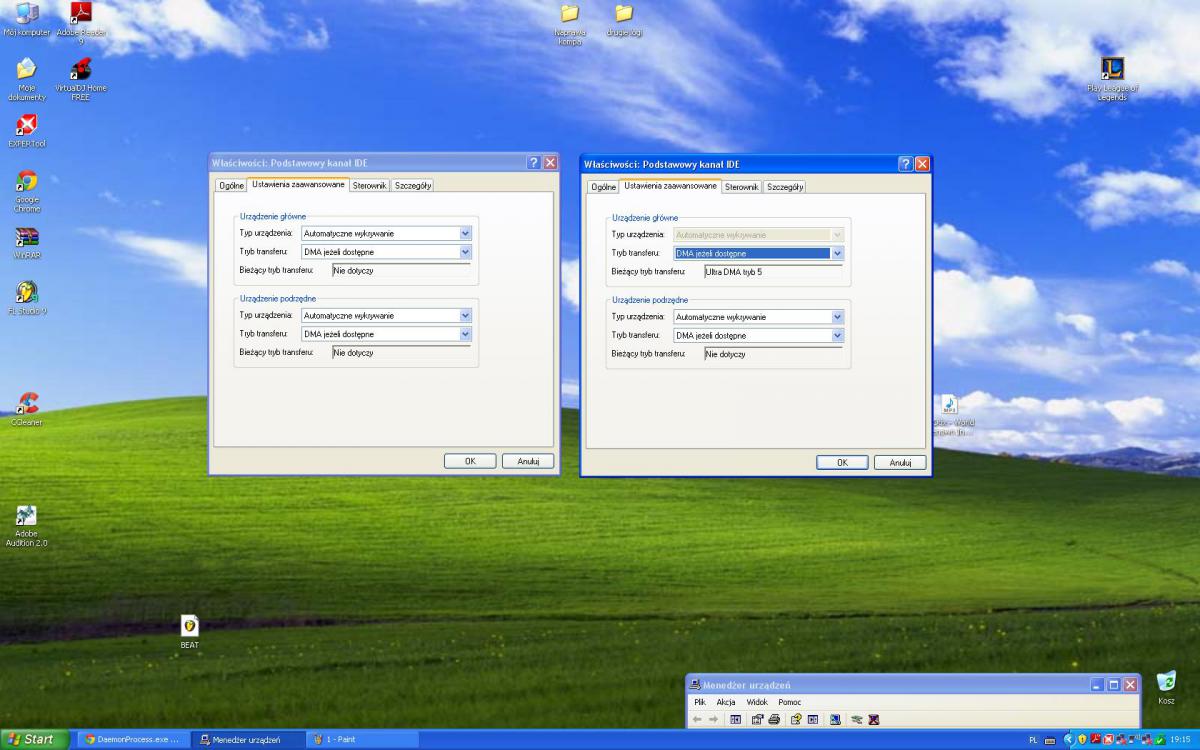Scan for hardware changes in Menedżer urządzeń toolbar
This screenshot has height=750, width=1200.
click(x=835, y=719)
